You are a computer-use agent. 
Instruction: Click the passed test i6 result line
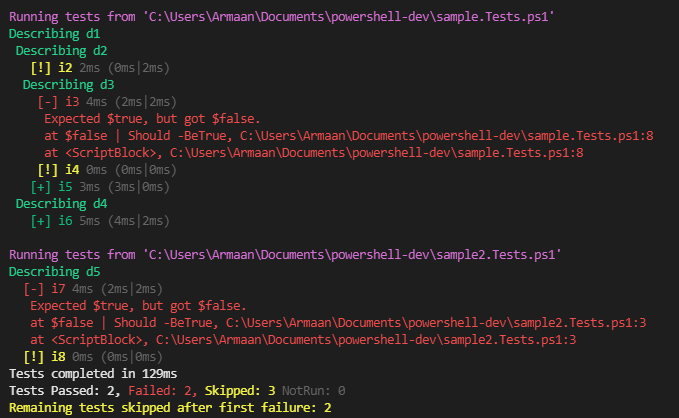(x=100, y=221)
